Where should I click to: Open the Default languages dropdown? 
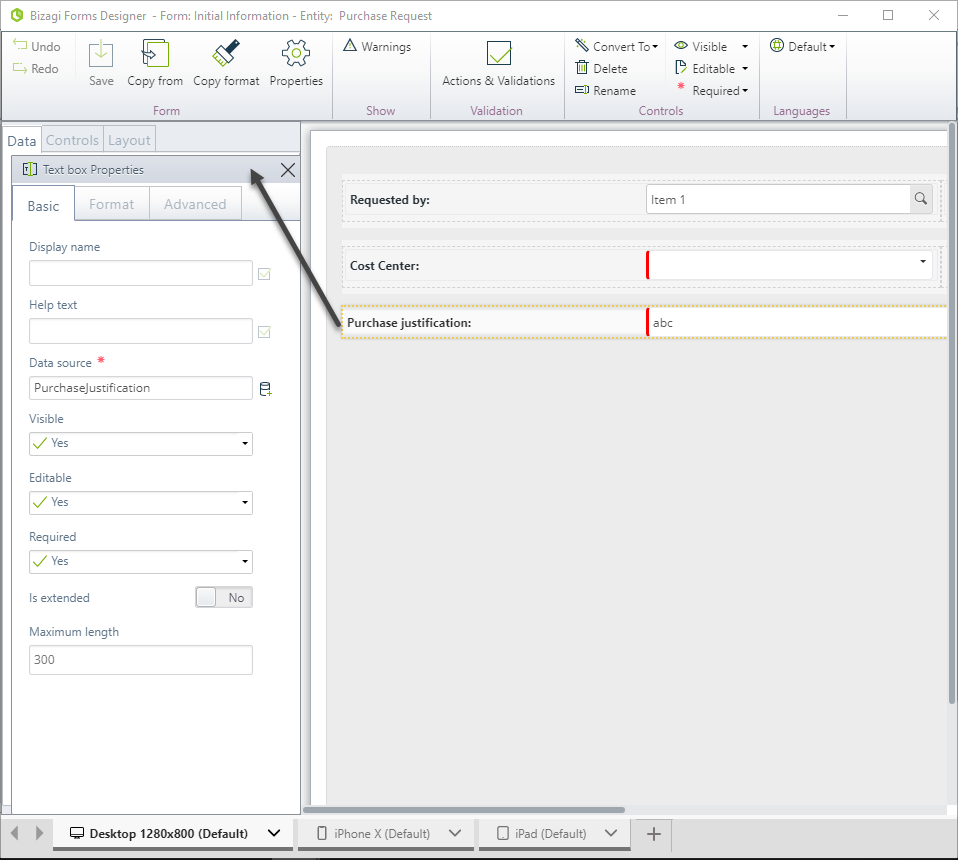point(832,46)
